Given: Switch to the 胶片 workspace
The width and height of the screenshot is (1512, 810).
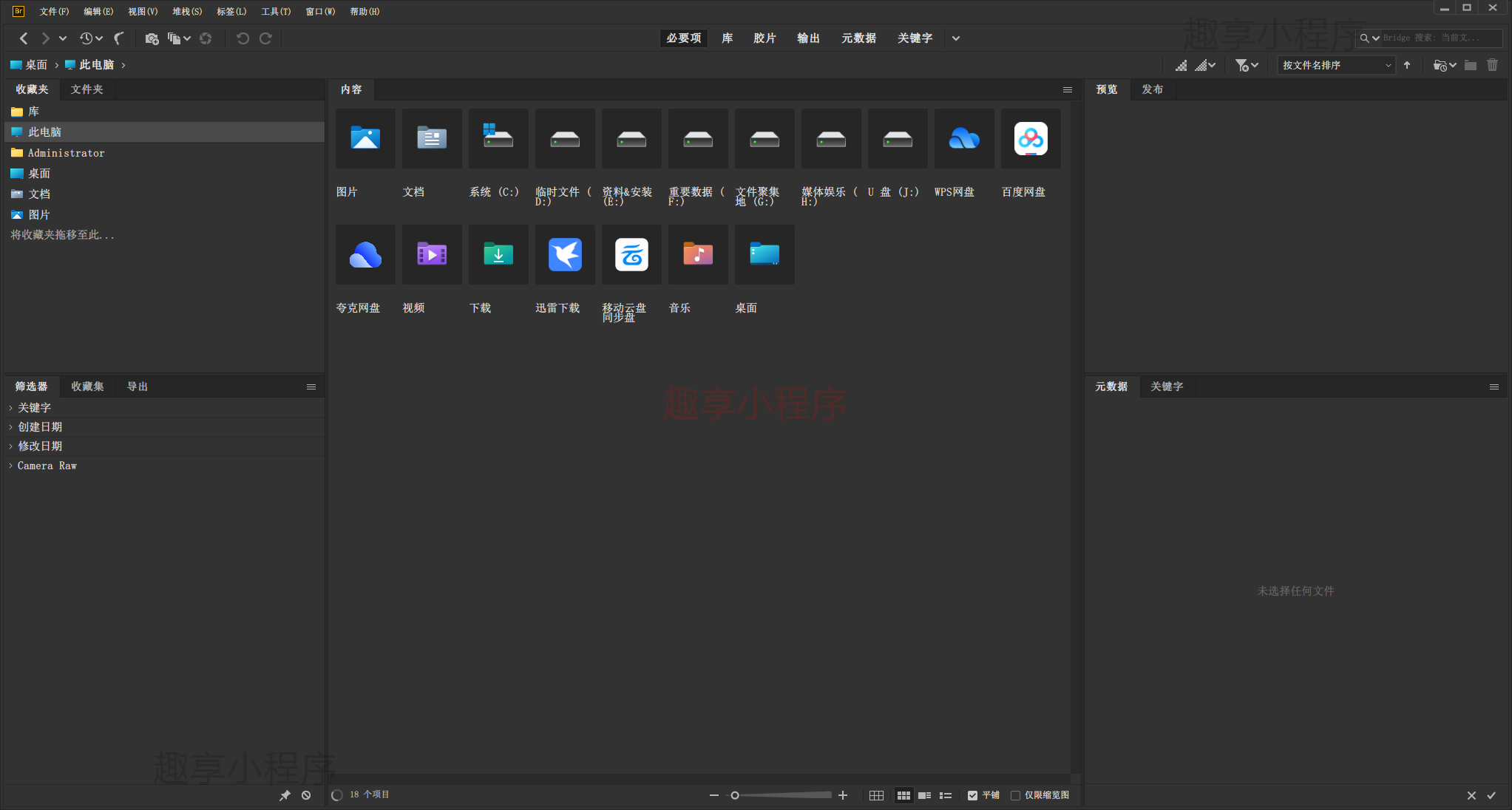Looking at the screenshot, I should click(765, 38).
